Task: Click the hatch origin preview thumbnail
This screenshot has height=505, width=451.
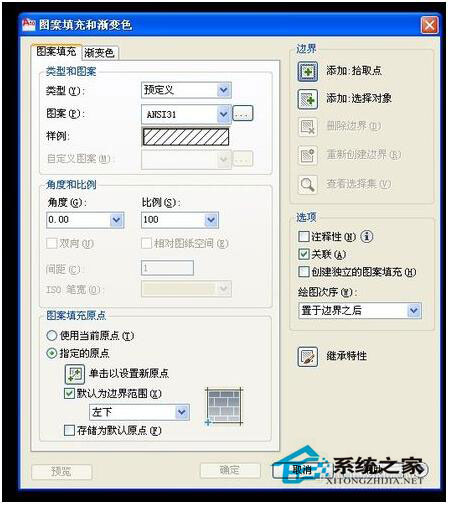Action: pyautogui.click(x=224, y=406)
